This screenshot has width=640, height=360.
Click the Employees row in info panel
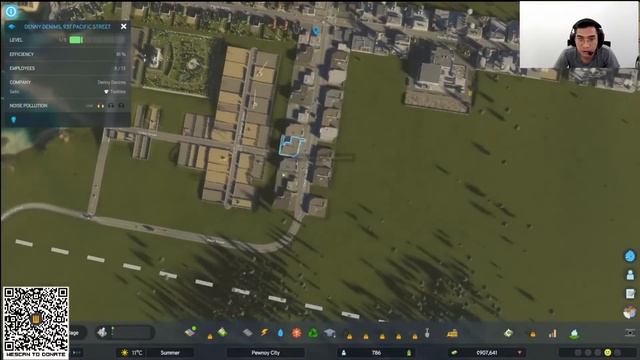click(x=67, y=68)
